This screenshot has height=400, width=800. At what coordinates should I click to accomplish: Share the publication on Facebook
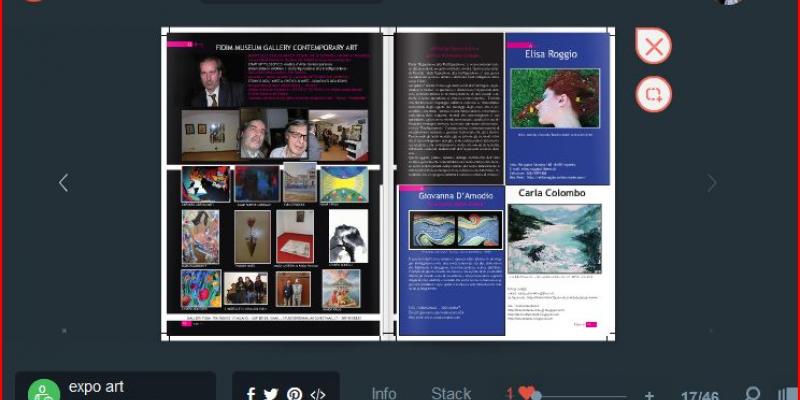pos(251,393)
